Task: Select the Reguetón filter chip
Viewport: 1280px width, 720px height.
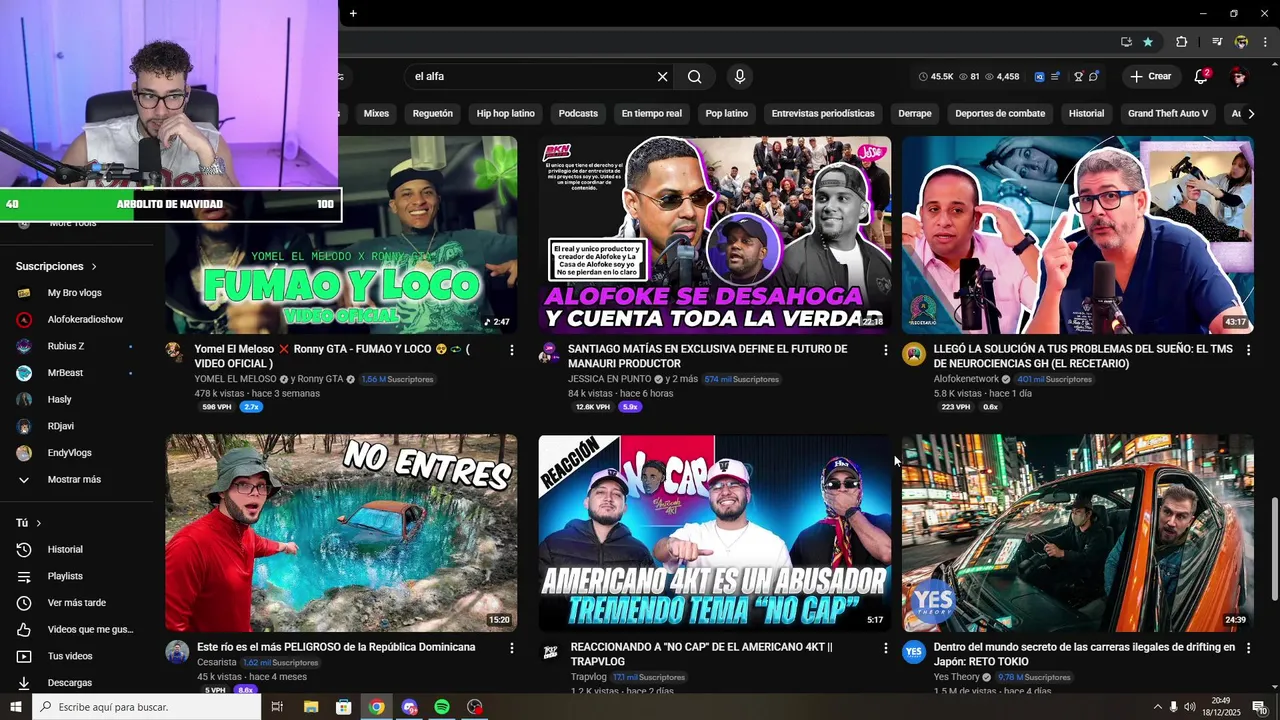Action: [433, 114]
